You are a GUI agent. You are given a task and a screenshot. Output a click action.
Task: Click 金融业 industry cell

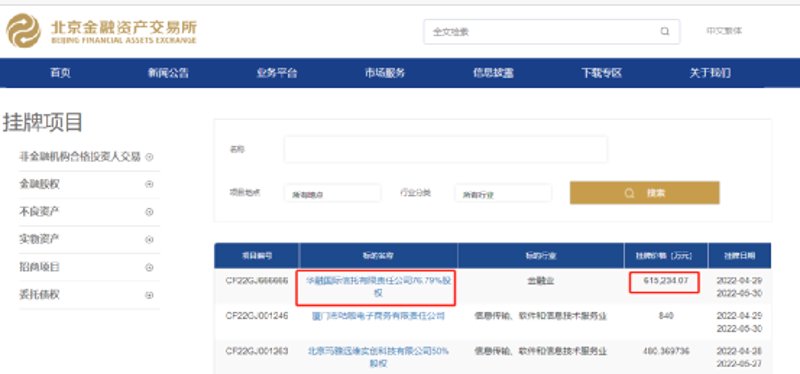541,281
